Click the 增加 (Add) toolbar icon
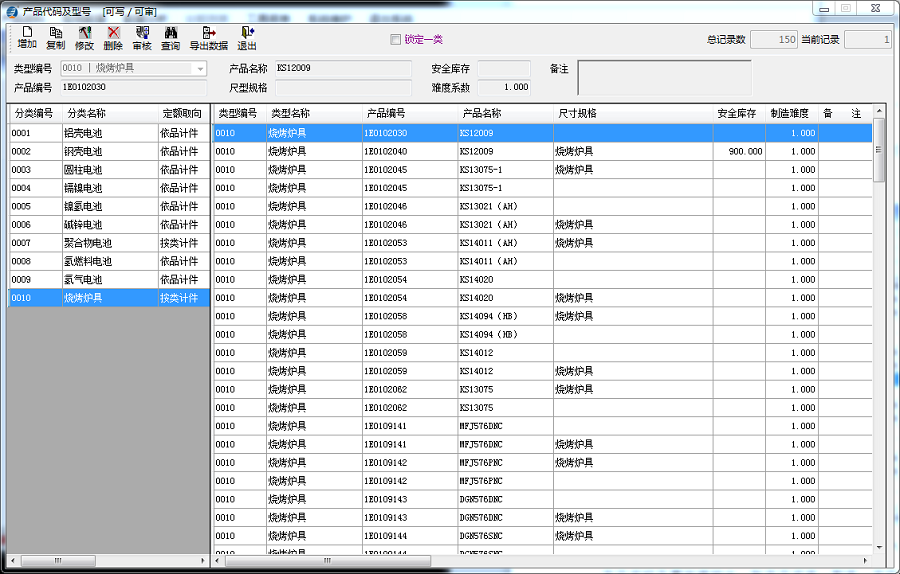The height and width of the screenshot is (574, 900). click(x=27, y=38)
